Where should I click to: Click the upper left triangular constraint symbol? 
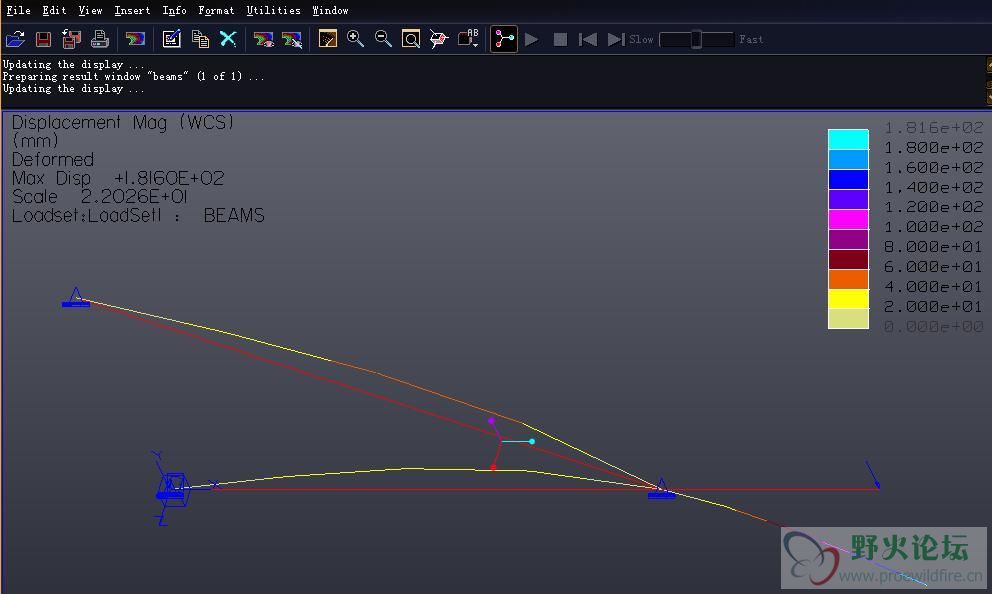coord(76,297)
